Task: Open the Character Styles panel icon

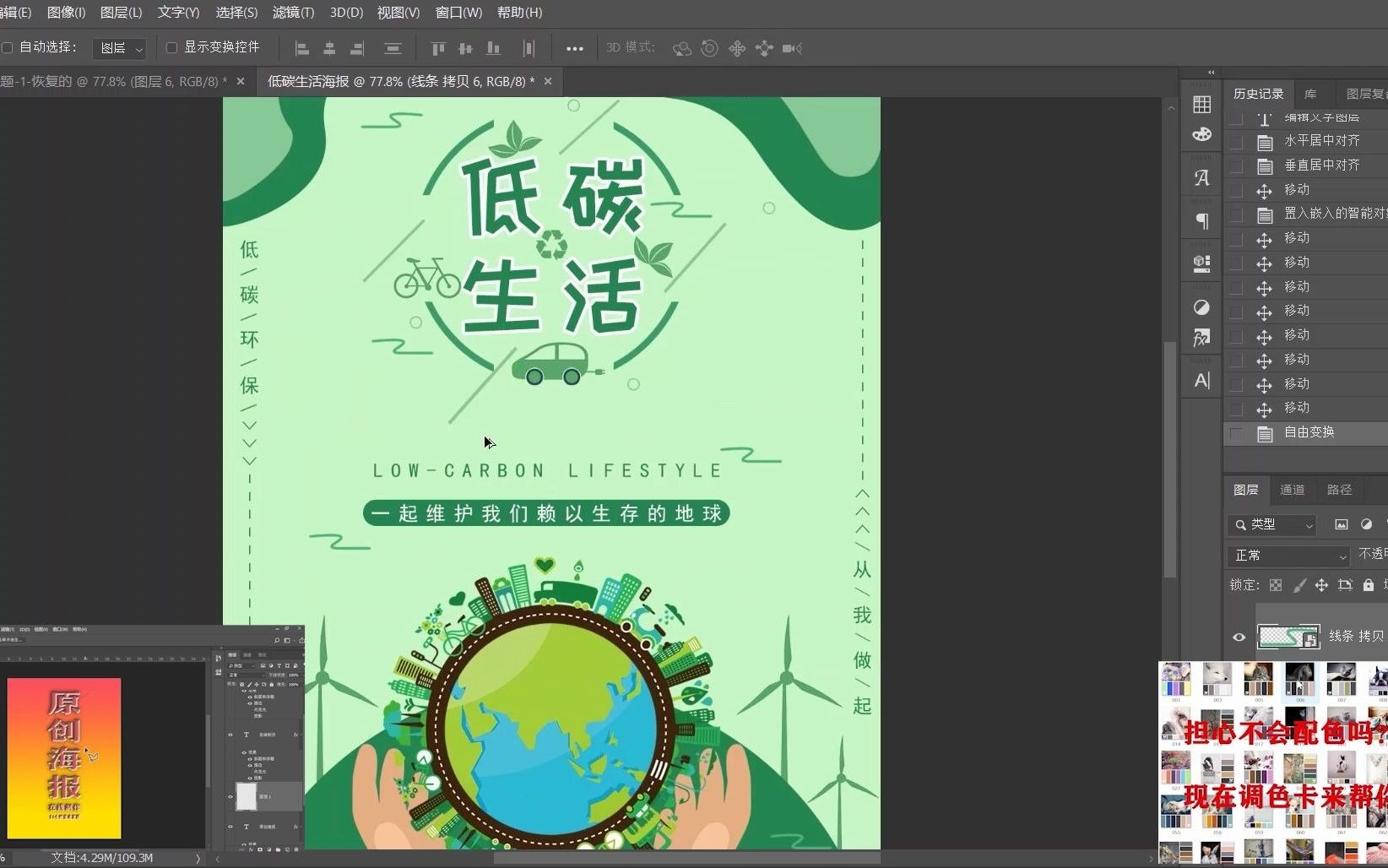Action: [1201, 381]
